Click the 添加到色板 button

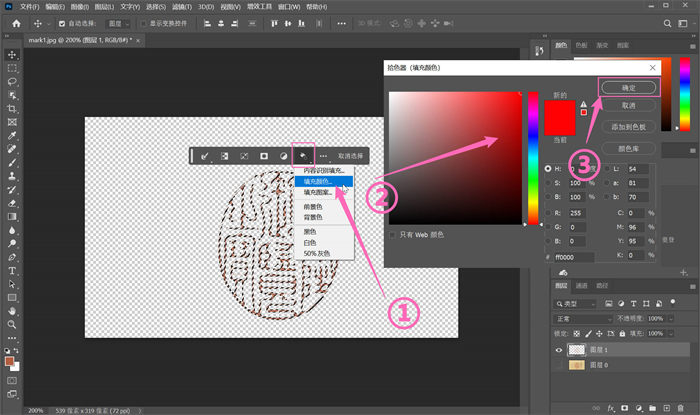pos(627,126)
